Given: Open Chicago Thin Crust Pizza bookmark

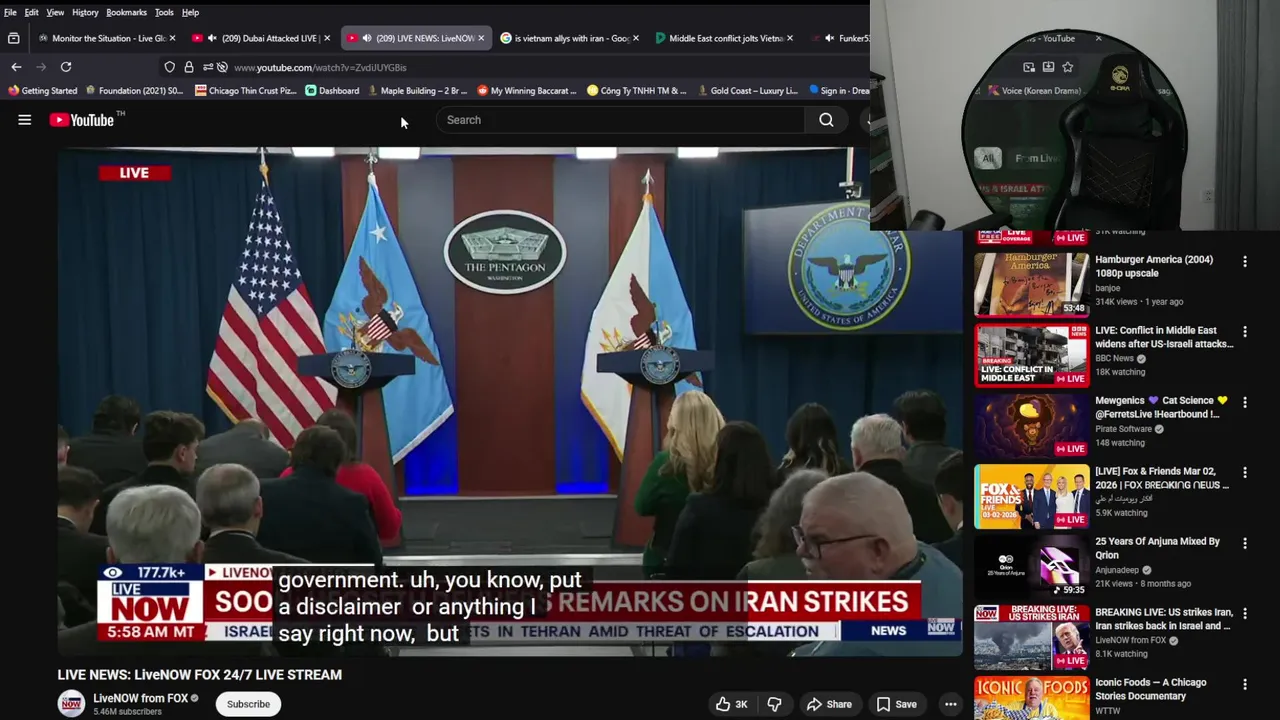Looking at the screenshot, I should (x=246, y=91).
